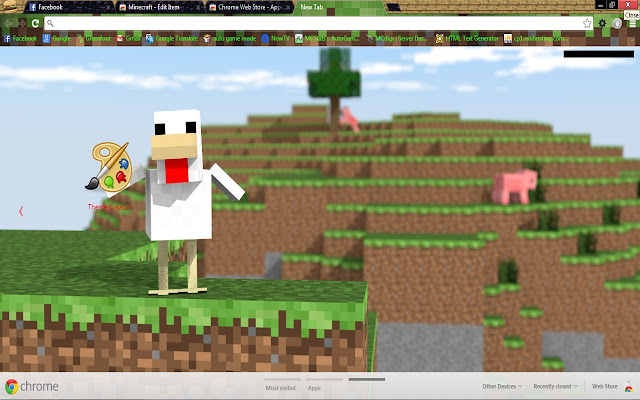Open a new tab with the new-tab button
The image size is (640, 400).
coord(393,8)
